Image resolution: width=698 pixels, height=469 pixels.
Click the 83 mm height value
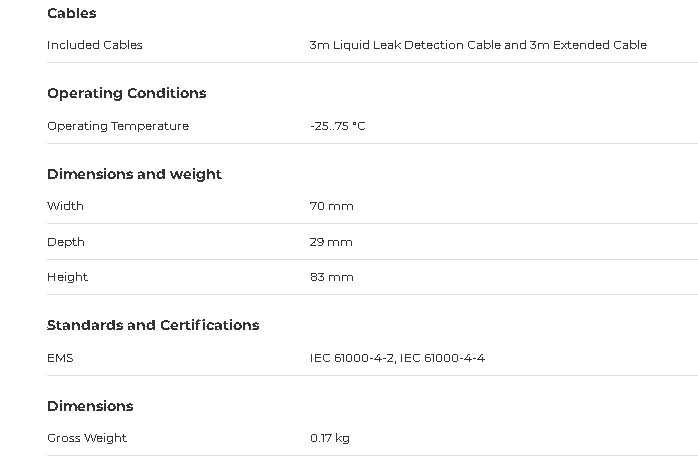[332, 277]
